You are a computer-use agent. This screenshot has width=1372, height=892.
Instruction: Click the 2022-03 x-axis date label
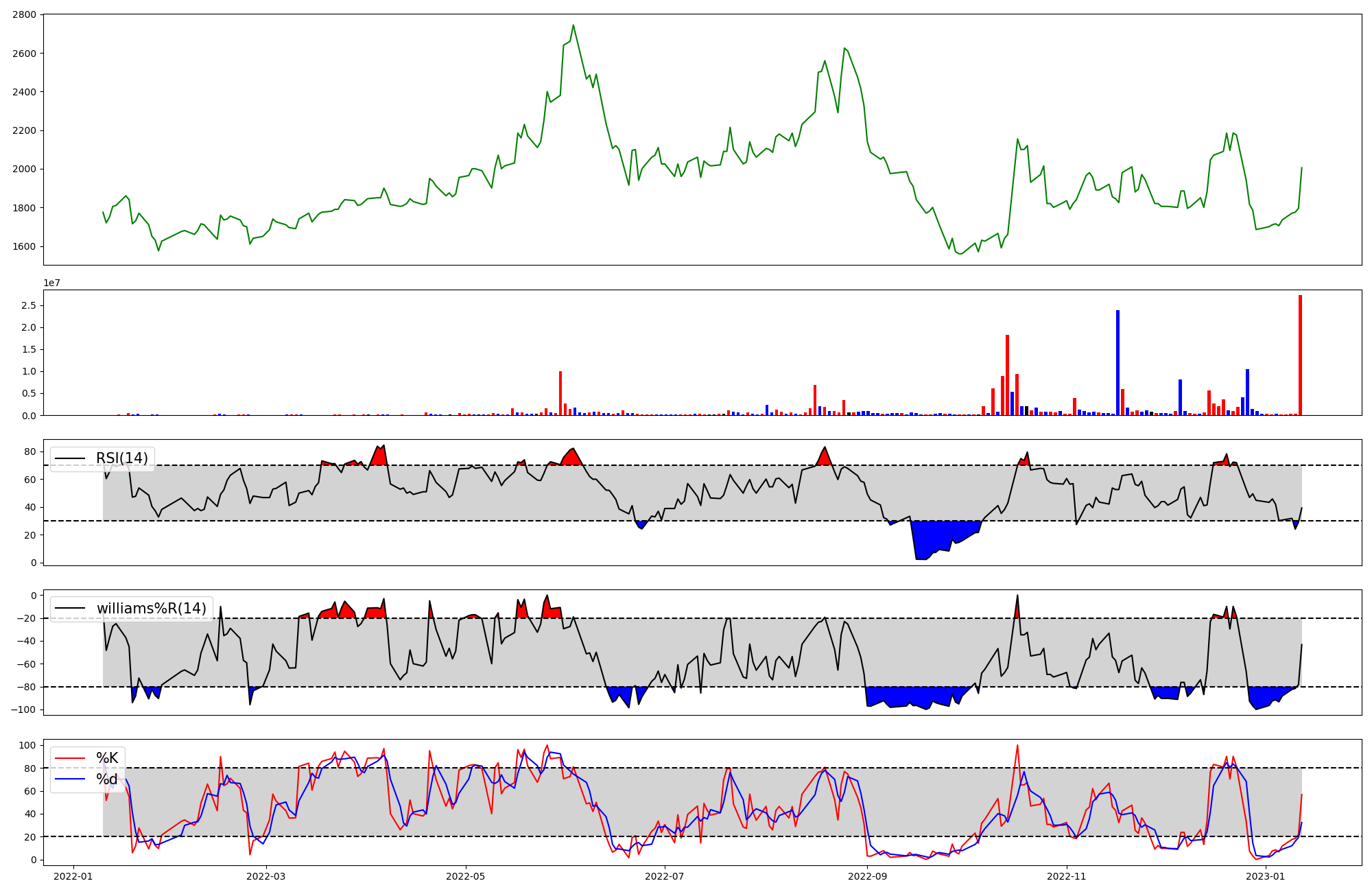coord(265,876)
